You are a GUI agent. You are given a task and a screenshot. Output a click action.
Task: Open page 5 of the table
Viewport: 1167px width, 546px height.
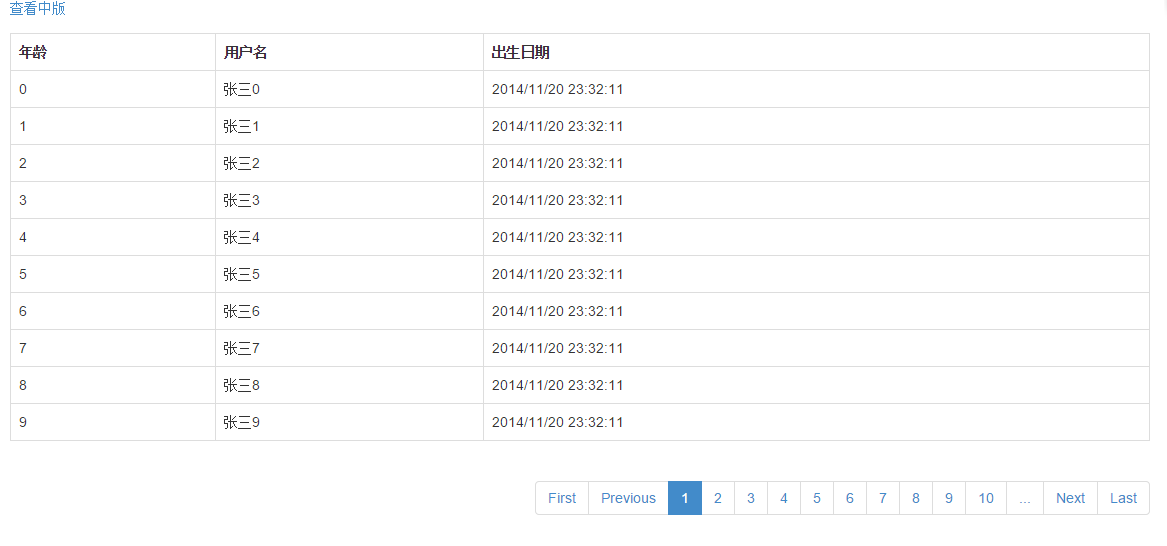pos(817,498)
